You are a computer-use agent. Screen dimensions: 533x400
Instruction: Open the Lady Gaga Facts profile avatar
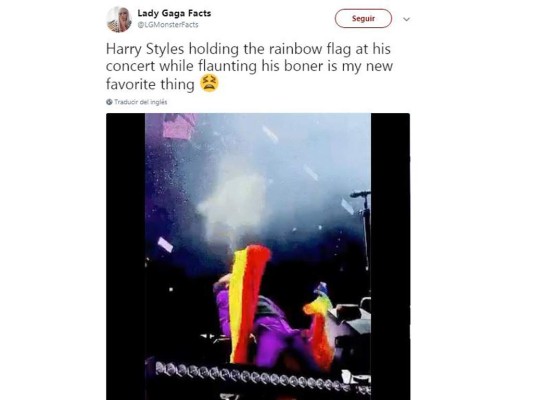pos(119,19)
